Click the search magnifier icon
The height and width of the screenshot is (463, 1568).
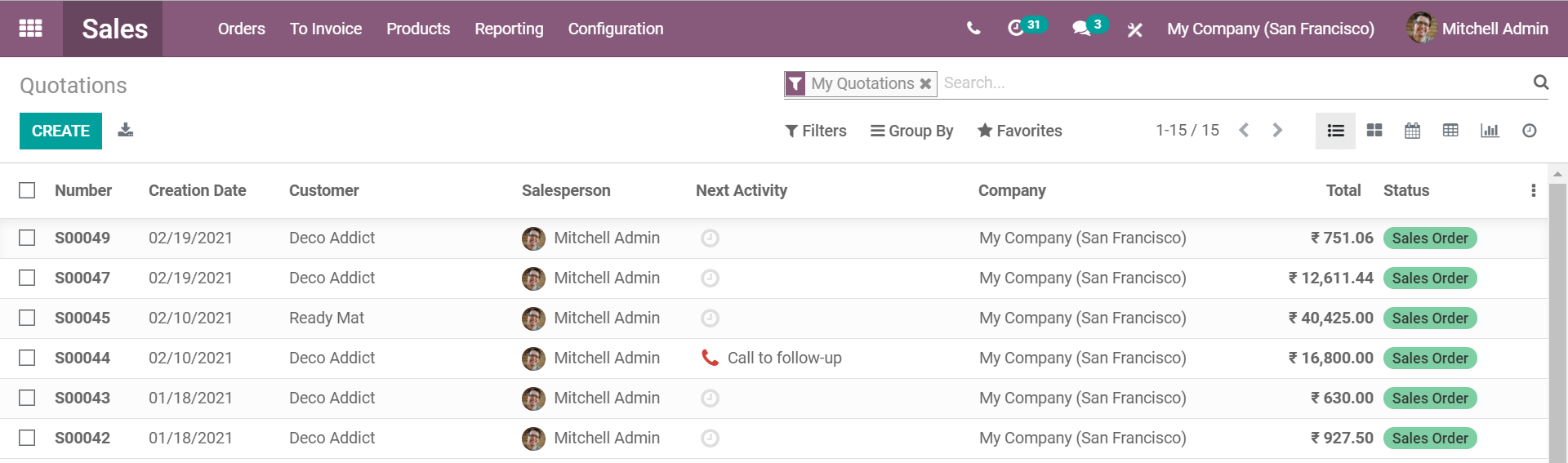[x=1540, y=82]
